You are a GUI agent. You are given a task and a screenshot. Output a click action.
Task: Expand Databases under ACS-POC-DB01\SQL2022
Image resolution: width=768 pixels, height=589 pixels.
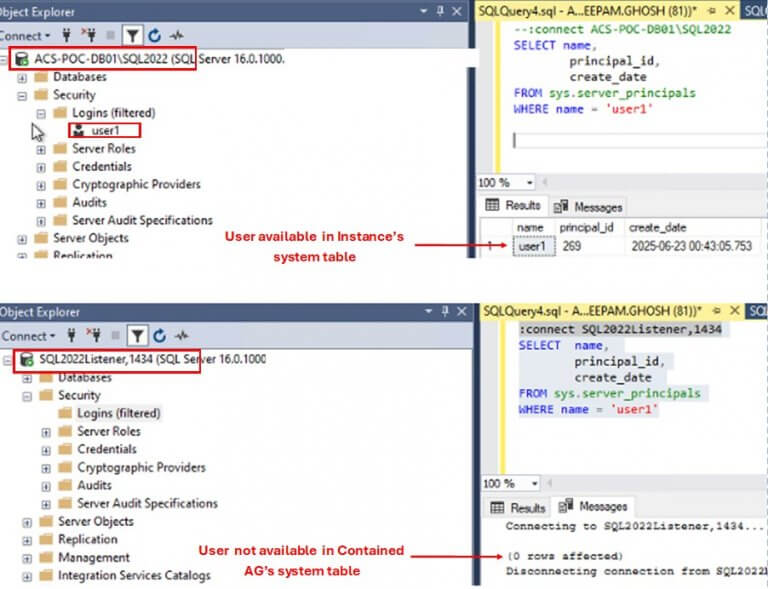22,77
